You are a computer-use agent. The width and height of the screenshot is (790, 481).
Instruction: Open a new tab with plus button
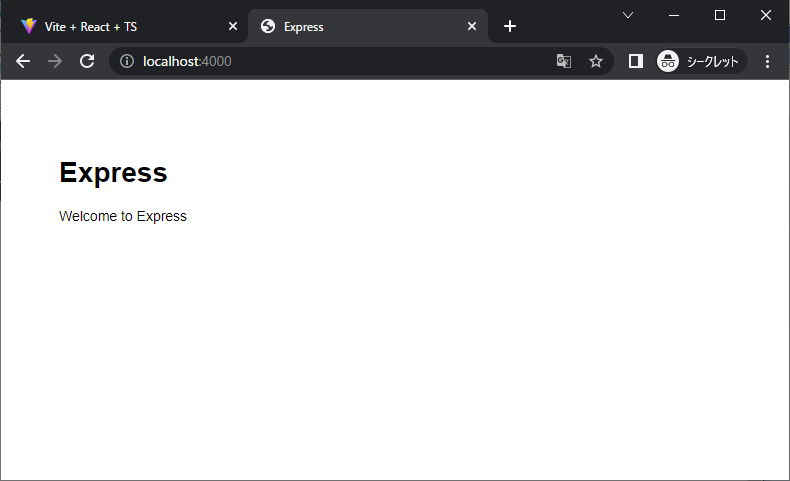(510, 26)
